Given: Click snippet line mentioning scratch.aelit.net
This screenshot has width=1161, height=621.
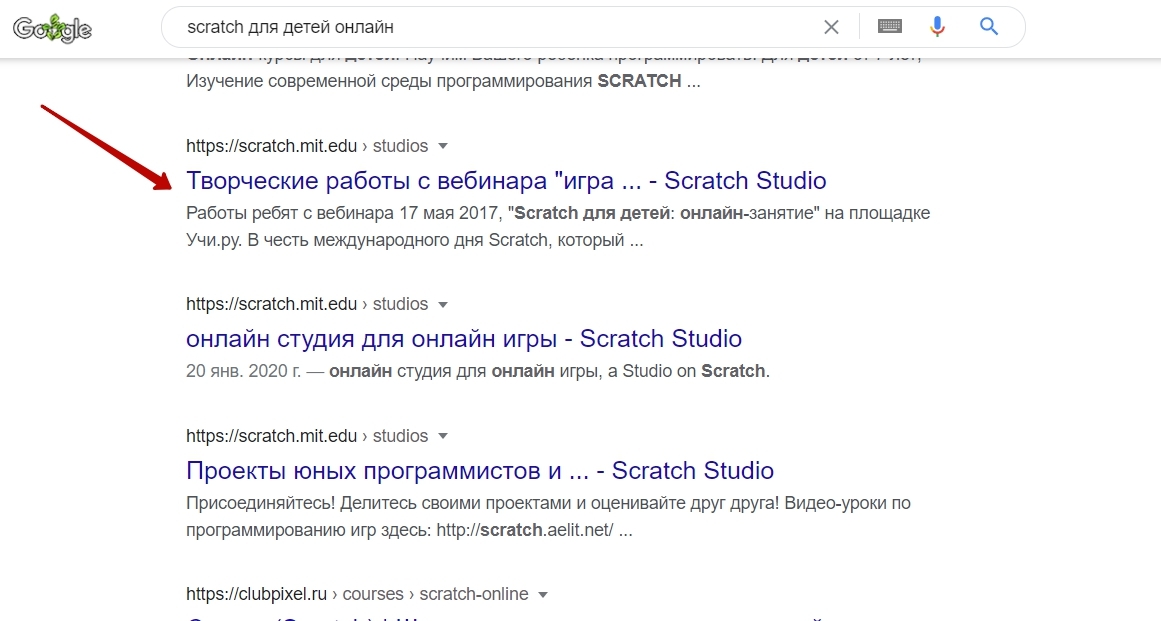Looking at the screenshot, I should tap(409, 530).
